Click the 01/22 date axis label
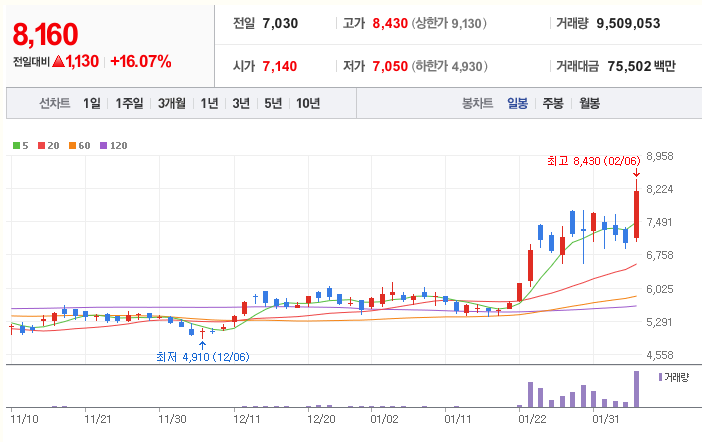Viewport: 702px width, 442px height. tap(532, 419)
